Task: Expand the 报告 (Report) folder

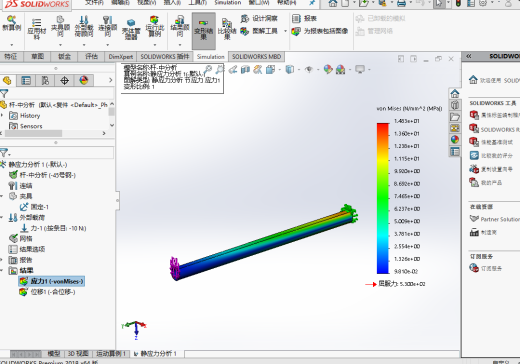Action: pyautogui.click(x=2, y=260)
